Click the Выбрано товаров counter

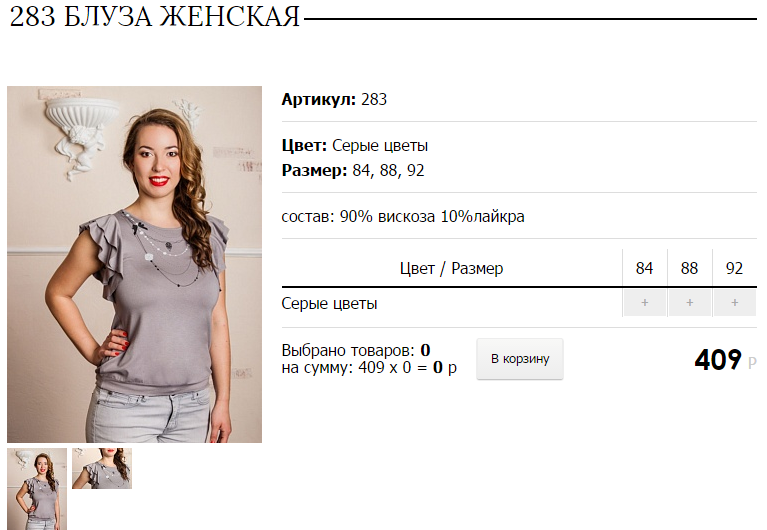pos(356,350)
